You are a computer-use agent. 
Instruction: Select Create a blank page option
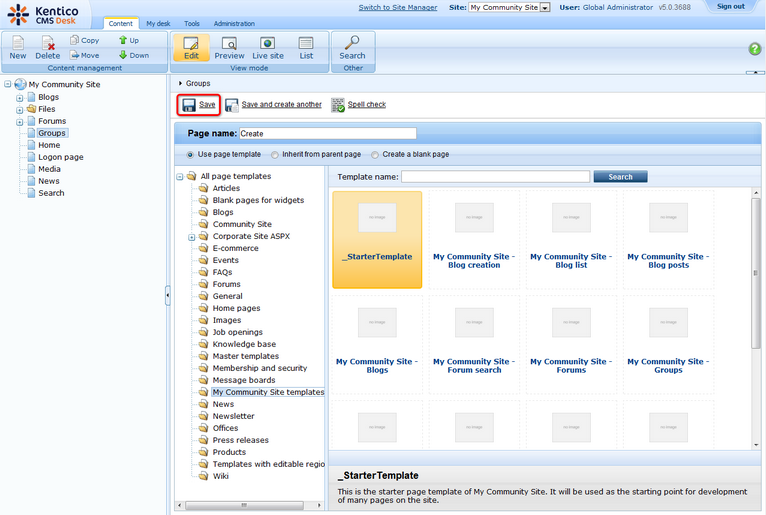coord(375,155)
